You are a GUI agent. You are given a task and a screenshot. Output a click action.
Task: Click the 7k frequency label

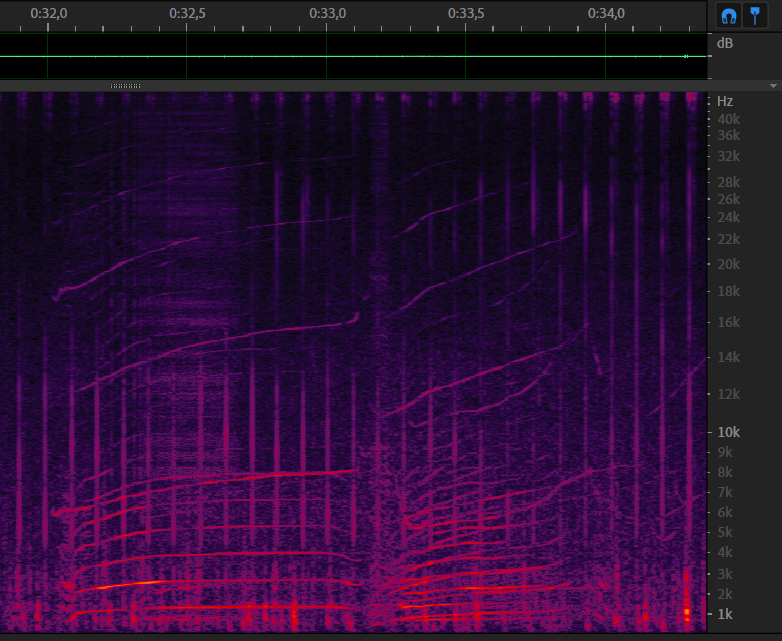[725, 492]
